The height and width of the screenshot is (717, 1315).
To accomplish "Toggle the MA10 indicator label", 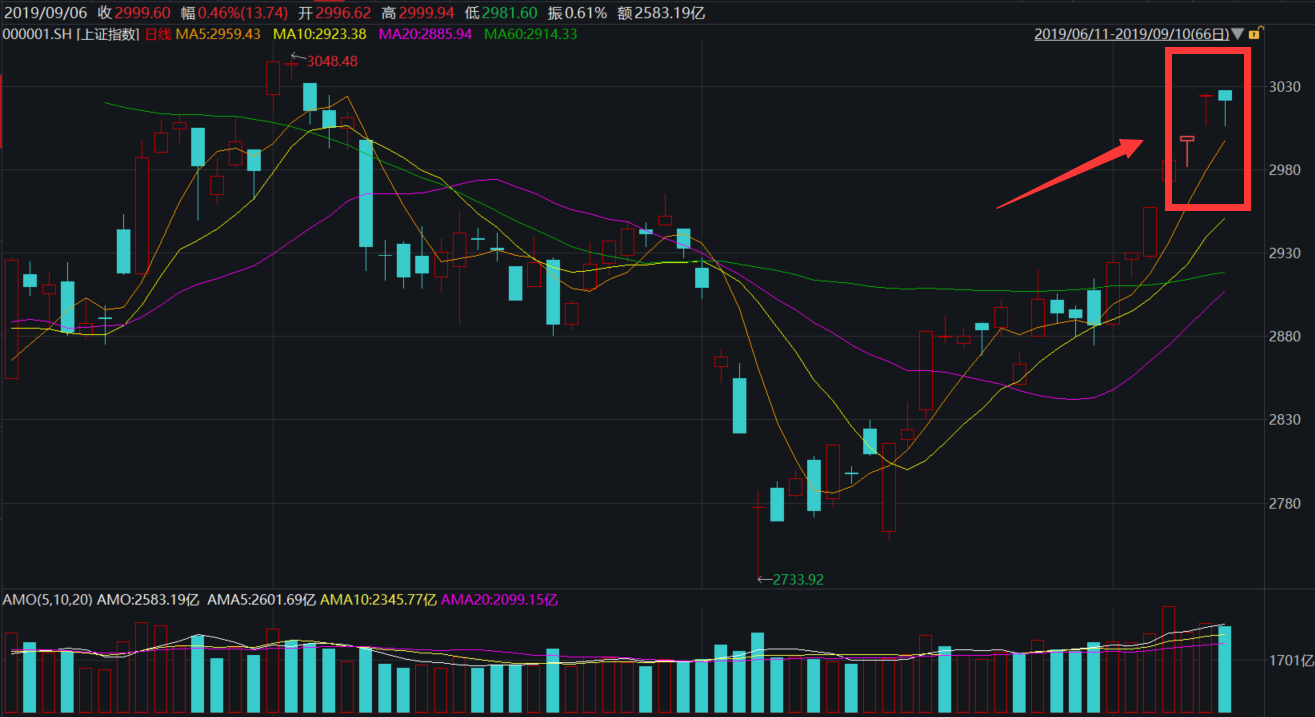I will point(320,33).
